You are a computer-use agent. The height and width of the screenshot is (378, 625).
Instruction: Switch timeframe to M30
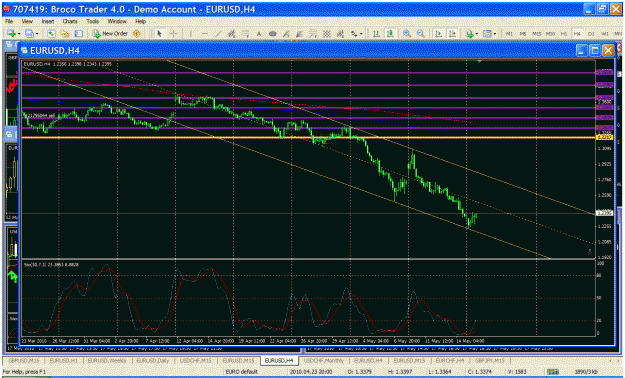[x=550, y=34]
